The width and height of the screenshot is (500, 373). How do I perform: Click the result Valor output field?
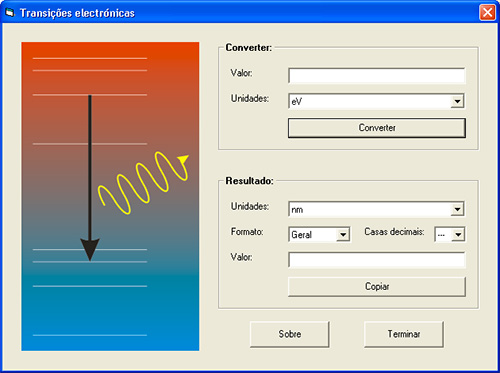[x=377, y=260]
